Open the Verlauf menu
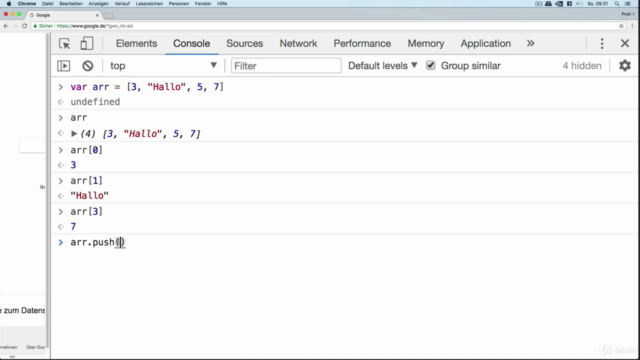Screen dimensions: 640x360 pyautogui.click(x=122, y=4)
